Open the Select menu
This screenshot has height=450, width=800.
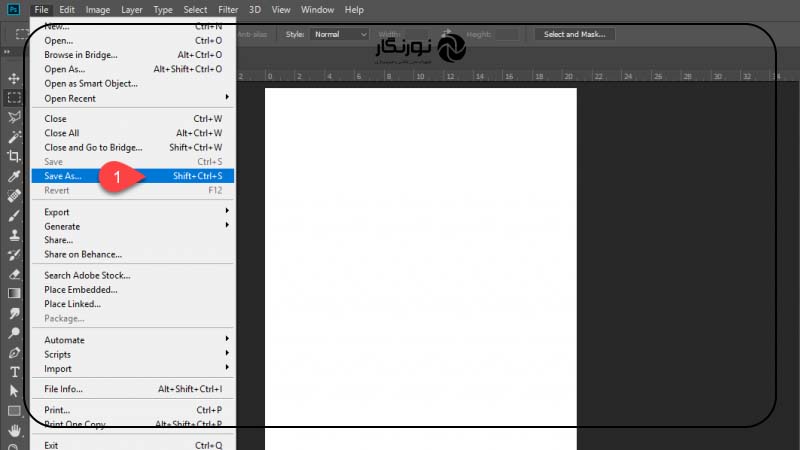[x=195, y=10]
